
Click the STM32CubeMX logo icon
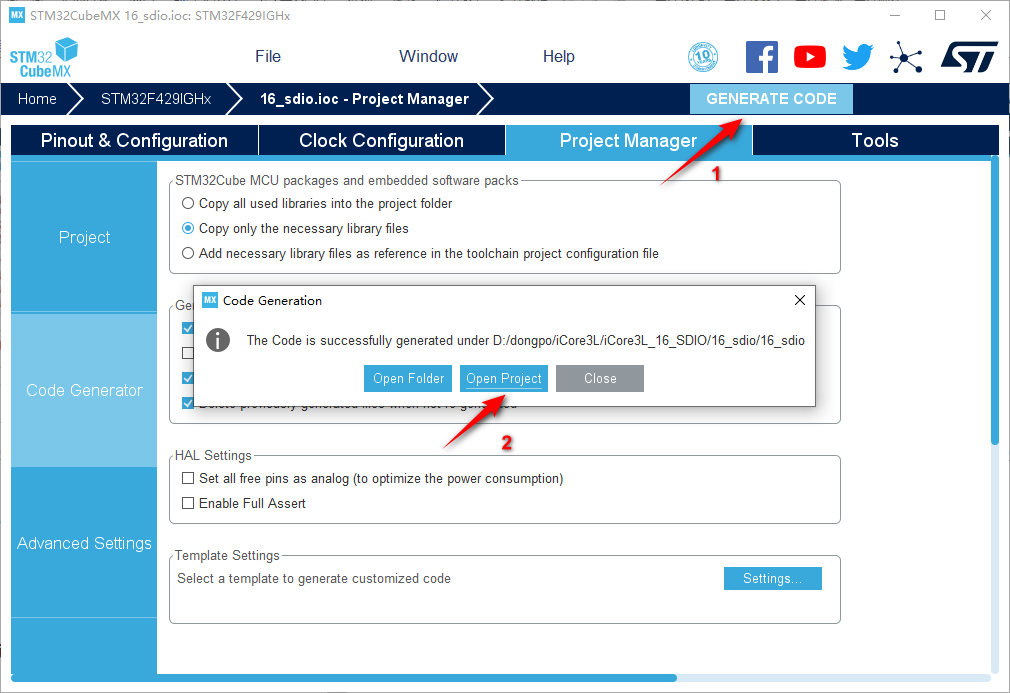44,57
